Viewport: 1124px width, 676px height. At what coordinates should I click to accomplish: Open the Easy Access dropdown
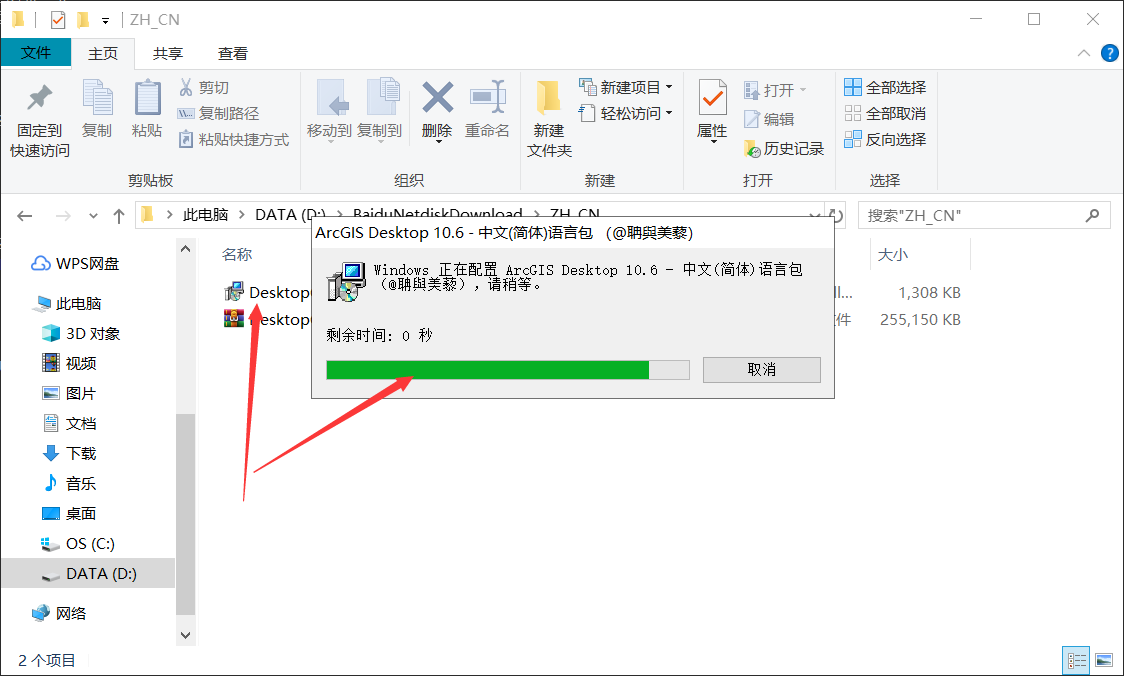pos(626,113)
